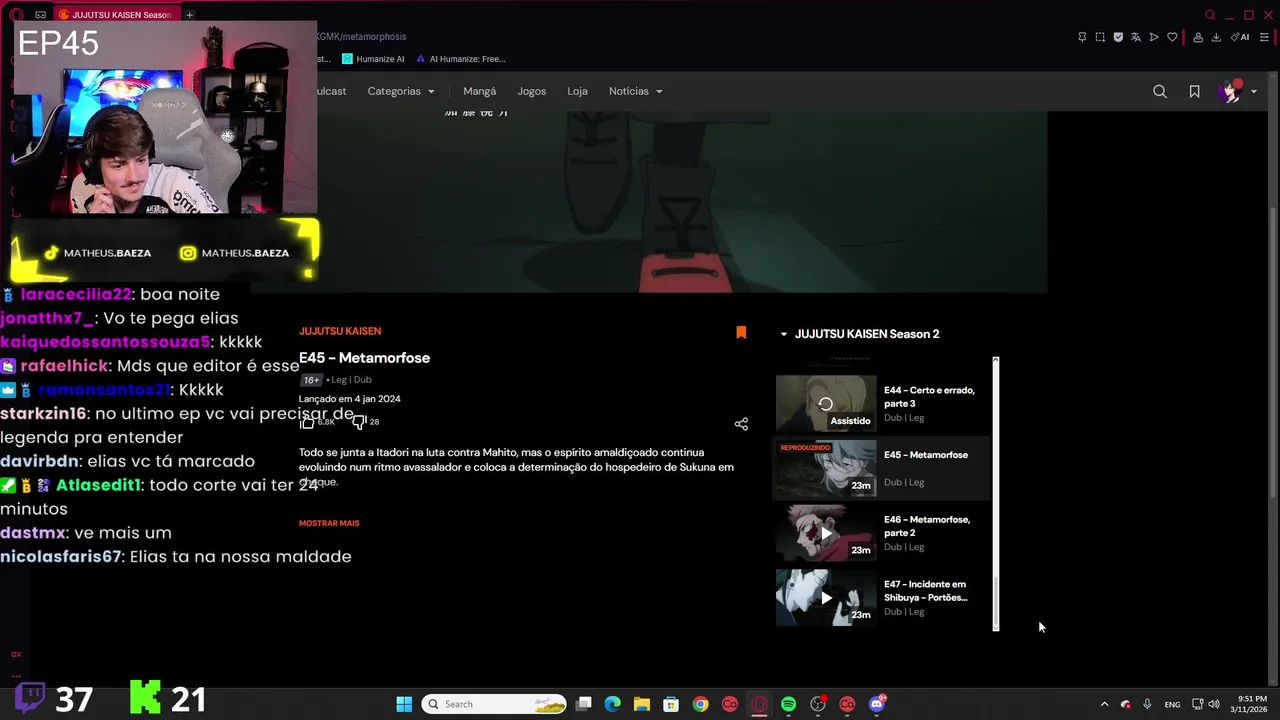Expand the JUJUTSU KAISEN Season 2 selector

(x=859, y=334)
